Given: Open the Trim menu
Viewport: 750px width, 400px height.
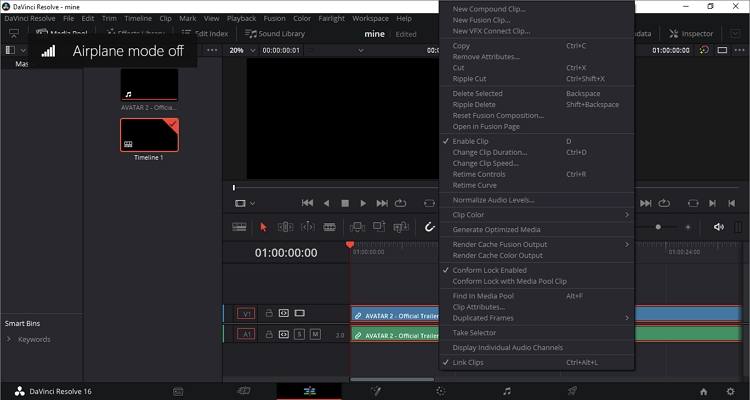Looking at the screenshot, I should coord(109,18).
